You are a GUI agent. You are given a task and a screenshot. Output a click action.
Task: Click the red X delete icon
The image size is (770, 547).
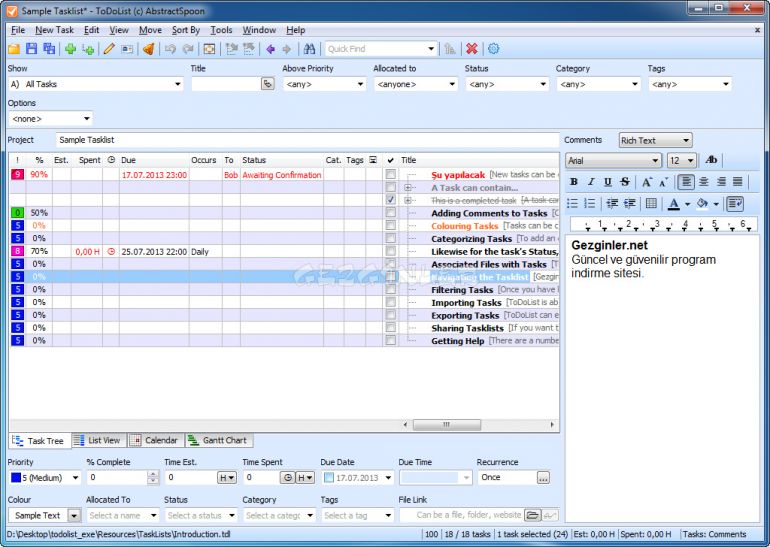coord(472,49)
